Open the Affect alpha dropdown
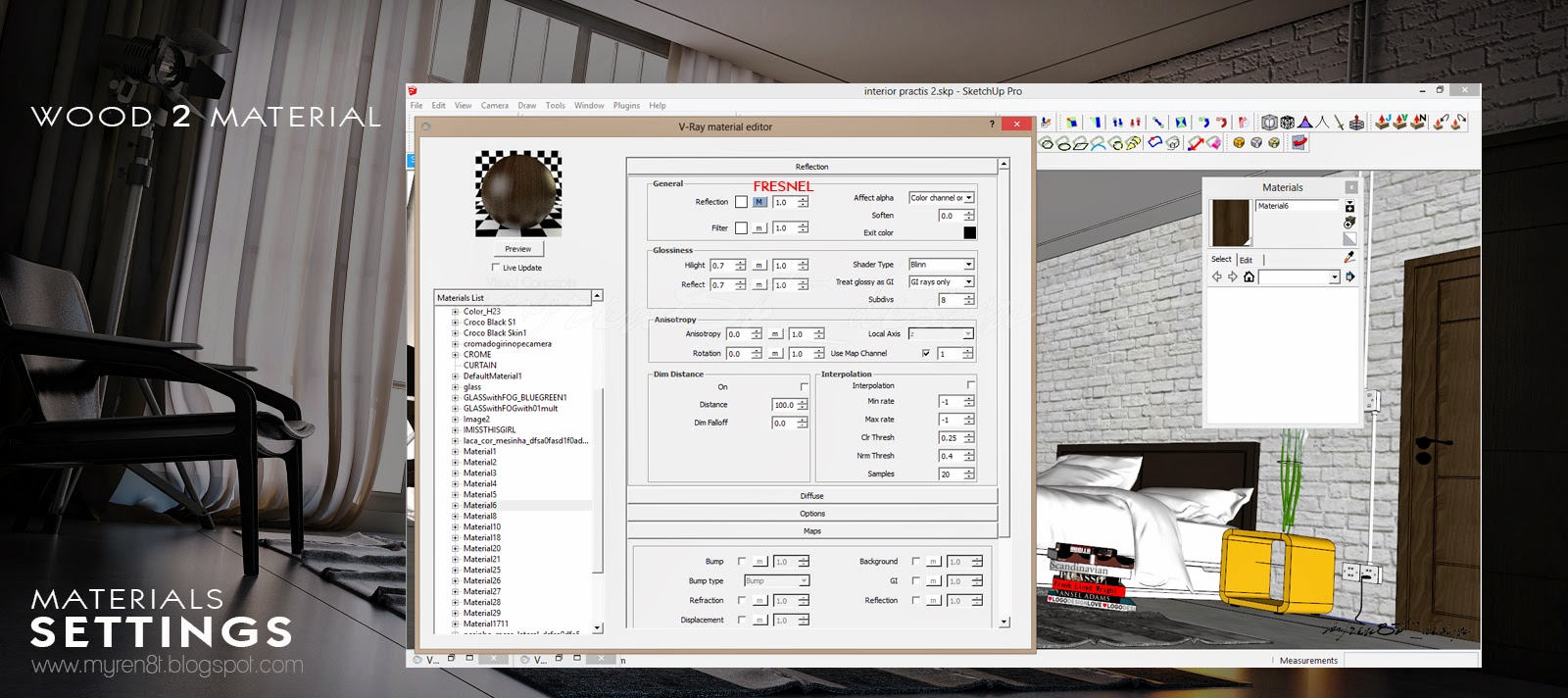1568x698 pixels. pyautogui.click(x=941, y=198)
